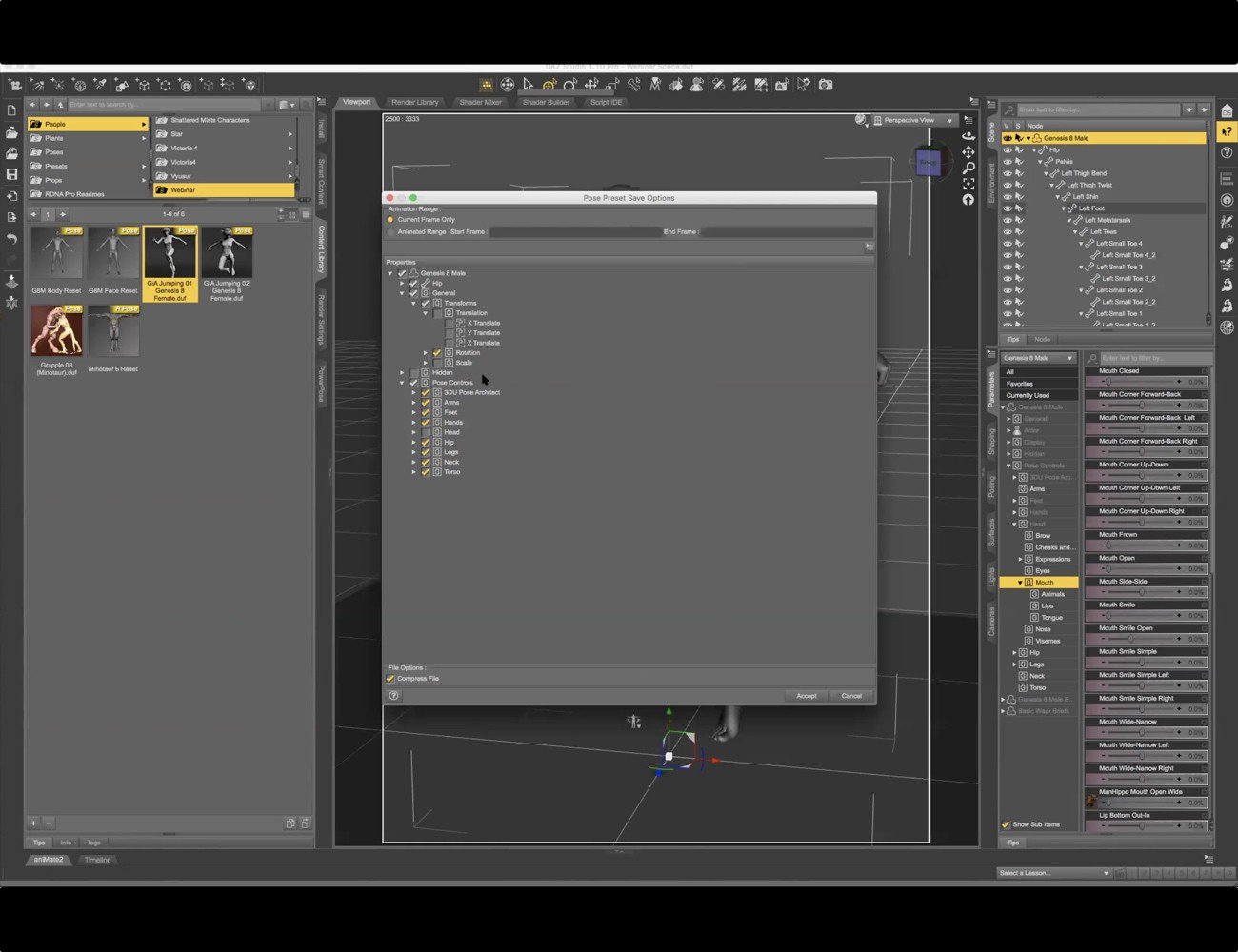The width and height of the screenshot is (1238, 952).
Task: Expand the Rotation tree node
Action: 426,353
